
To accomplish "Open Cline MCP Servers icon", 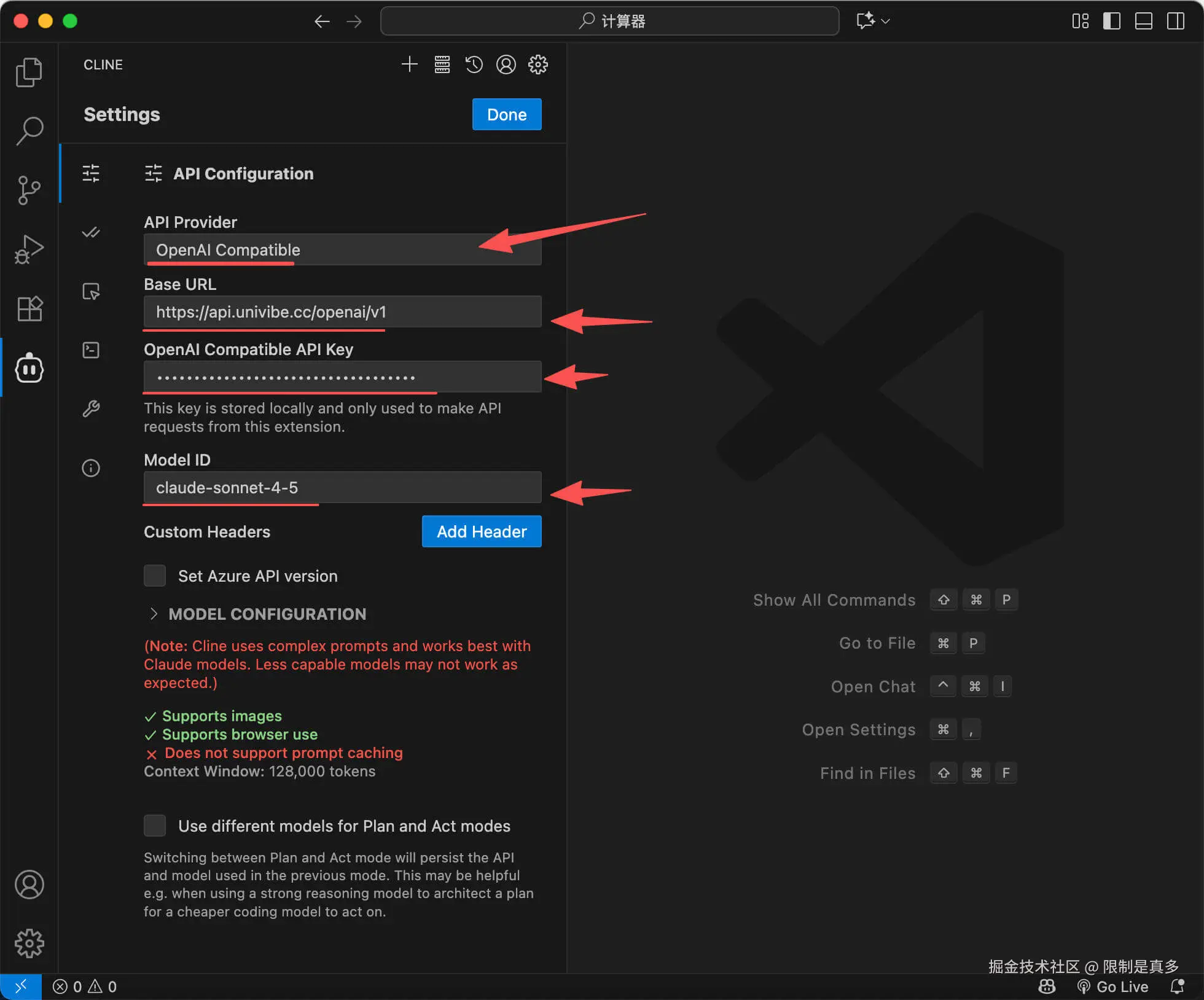I will coord(442,64).
